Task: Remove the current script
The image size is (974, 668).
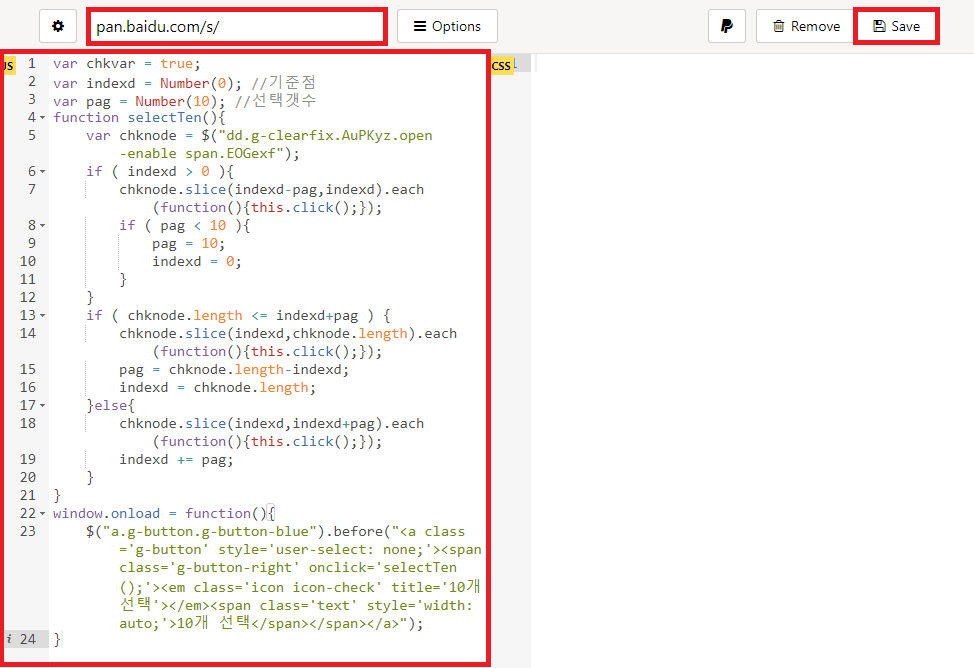Action: 806,26
